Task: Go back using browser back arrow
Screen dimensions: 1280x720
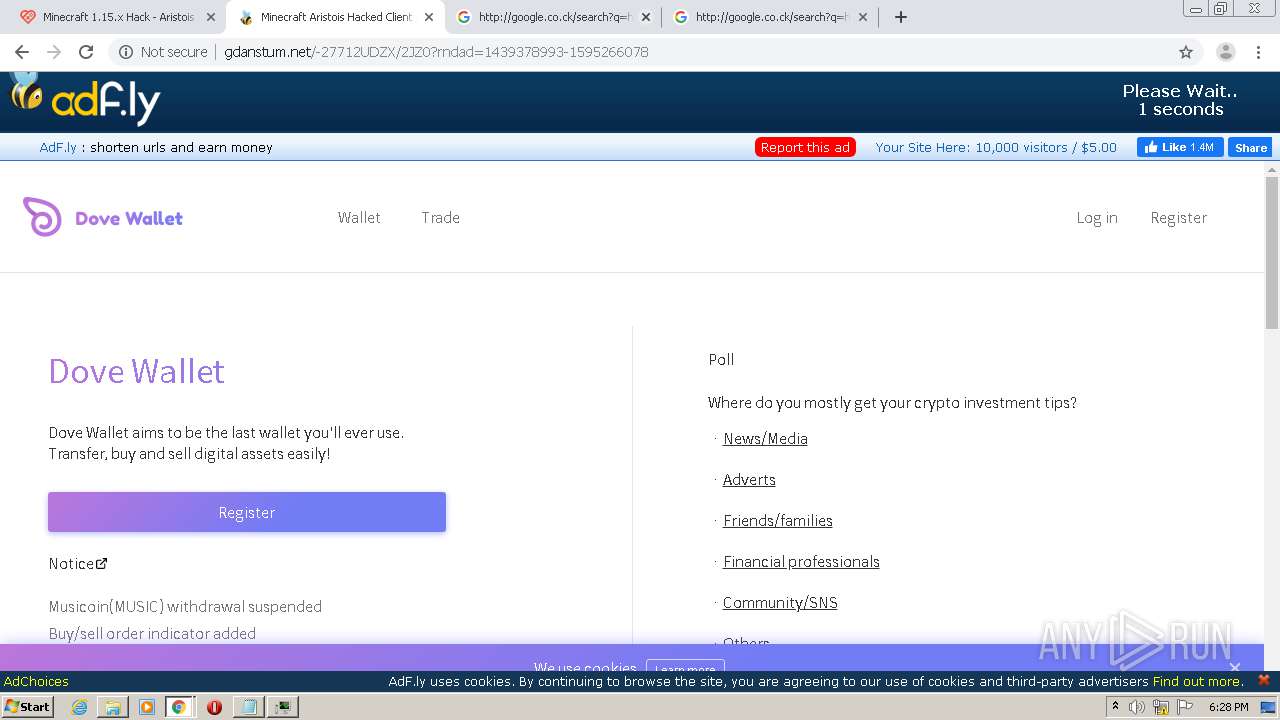Action: click(x=22, y=52)
